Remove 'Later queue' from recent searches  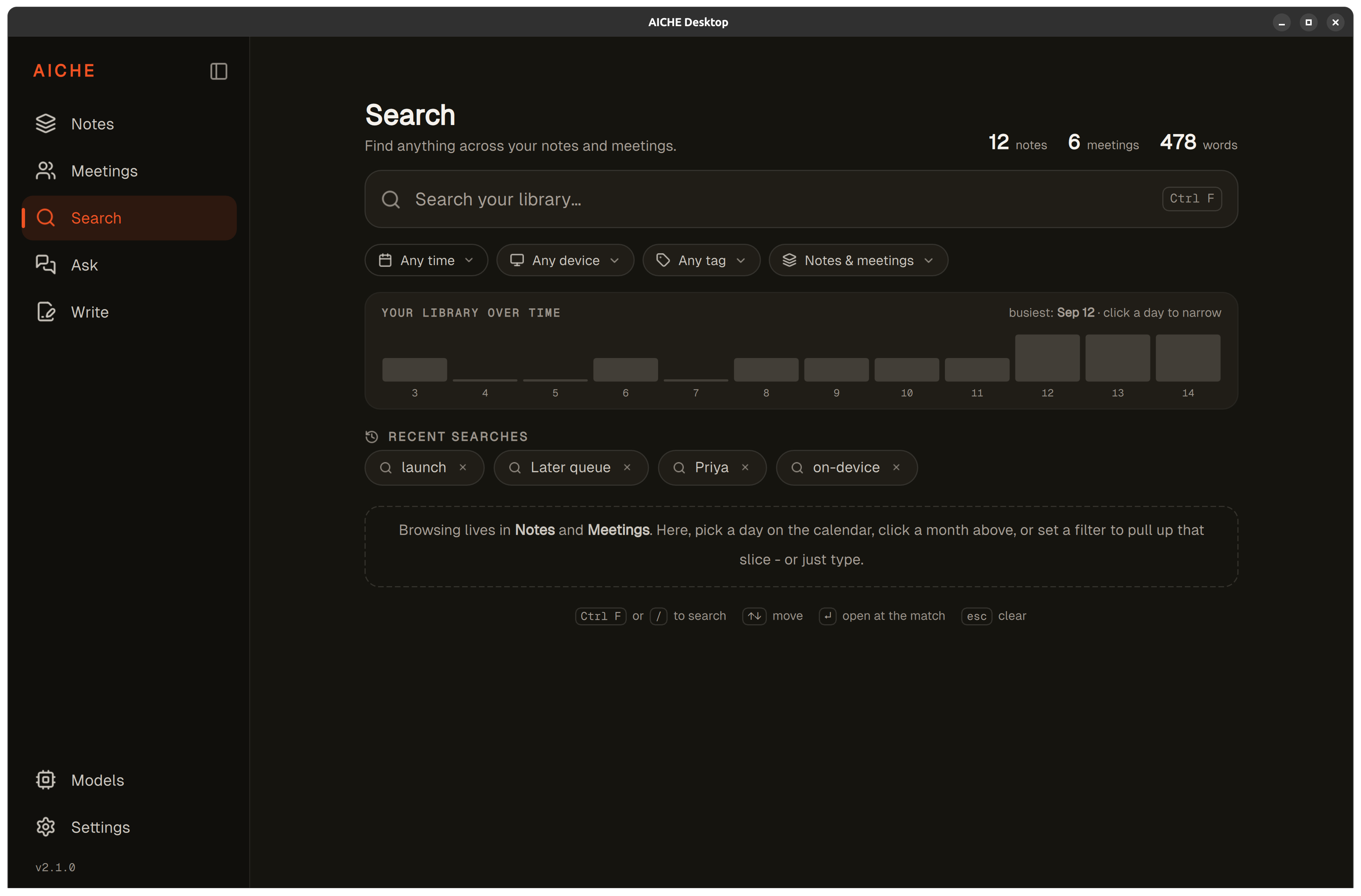coord(627,467)
